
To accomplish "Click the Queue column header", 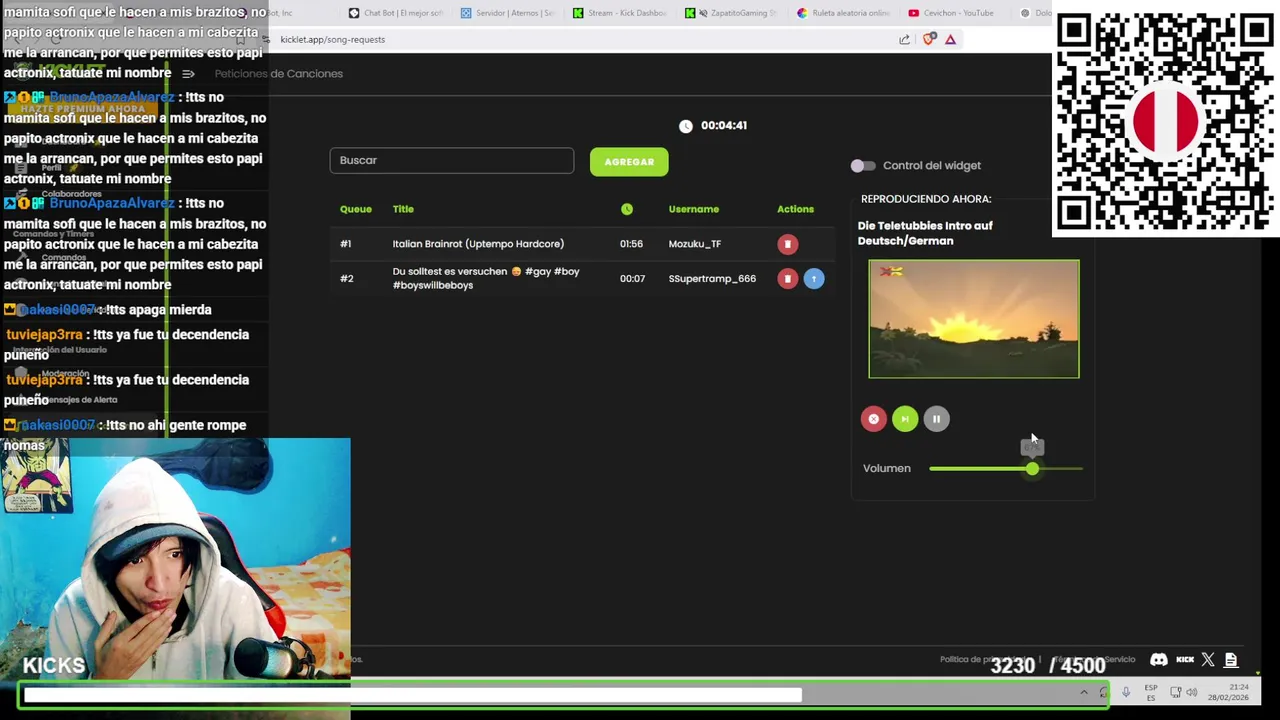I will 355,209.
